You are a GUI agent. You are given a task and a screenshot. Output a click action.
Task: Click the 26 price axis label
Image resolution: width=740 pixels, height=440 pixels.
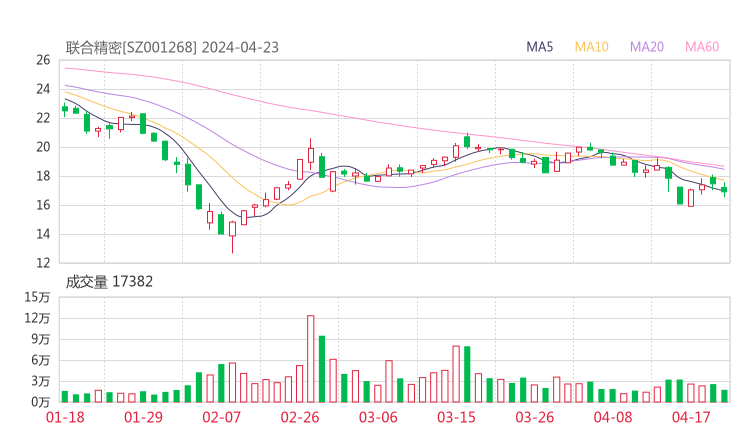pos(43,60)
